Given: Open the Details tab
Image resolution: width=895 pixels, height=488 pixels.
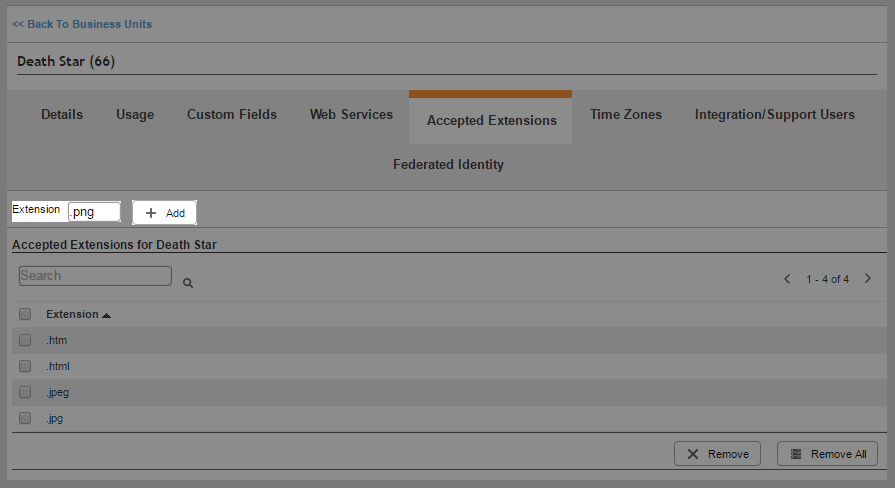Looking at the screenshot, I should click(x=62, y=115).
